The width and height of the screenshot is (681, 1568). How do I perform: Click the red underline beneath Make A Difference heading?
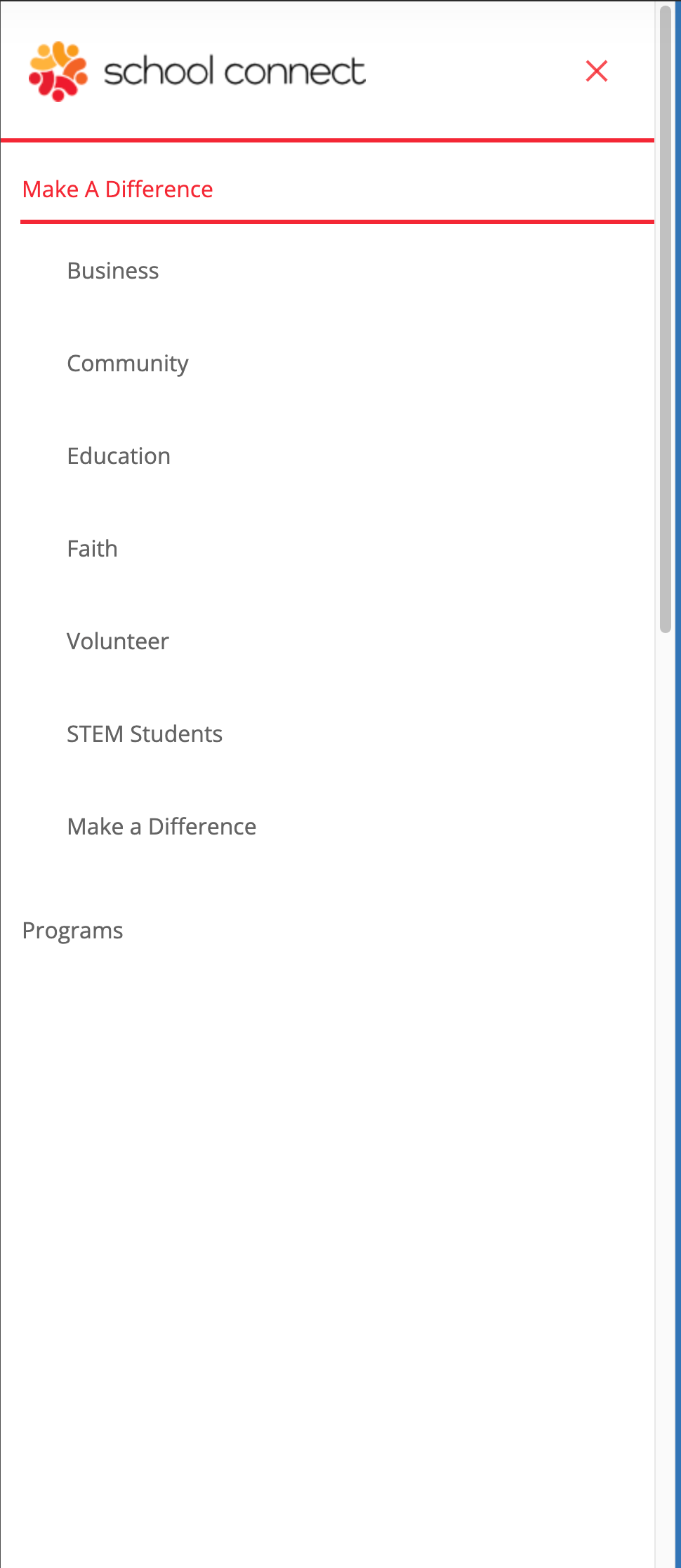(337, 222)
